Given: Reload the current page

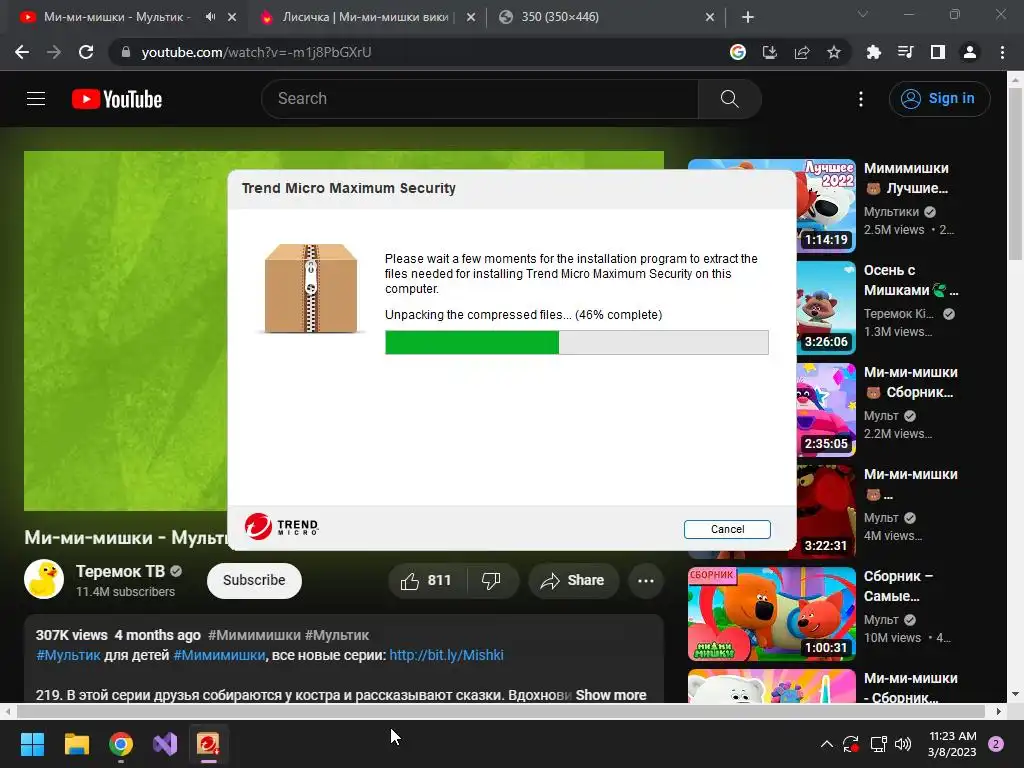Looking at the screenshot, I should [86, 52].
